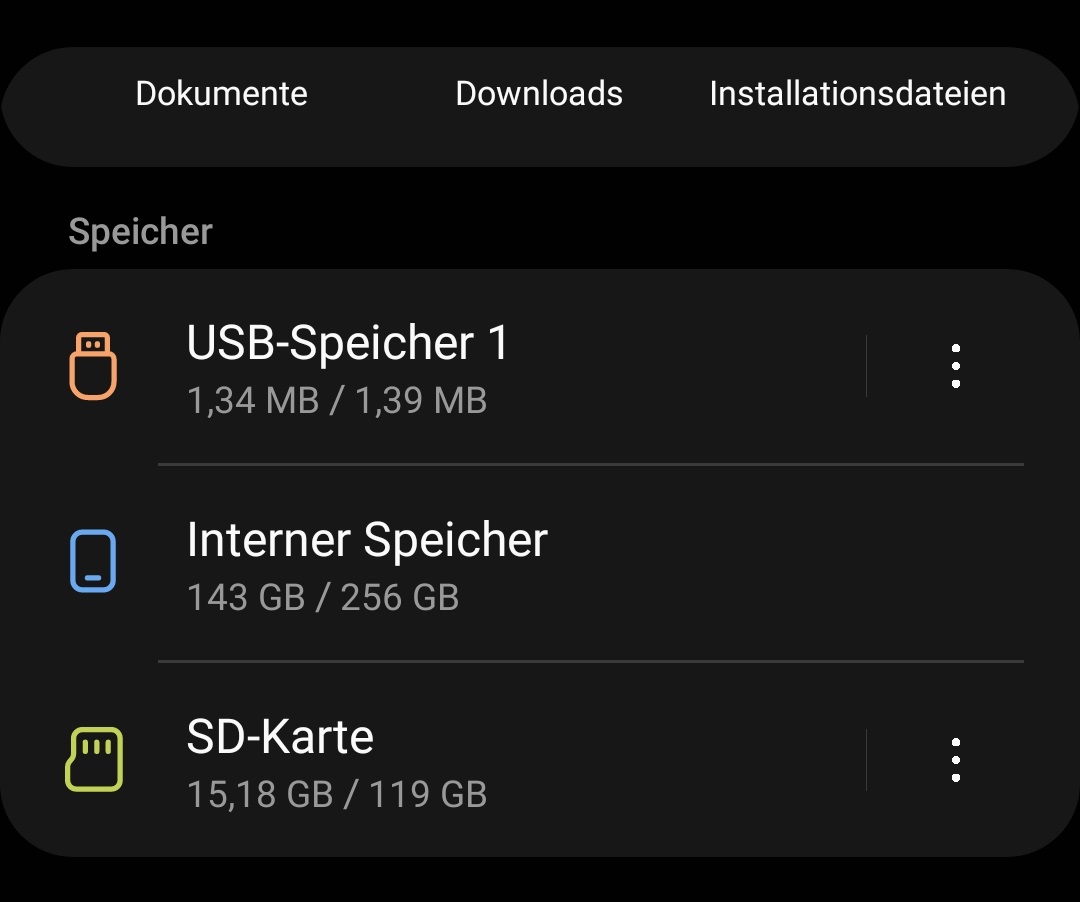The image size is (1080, 902).
Task: Tap empty area of Interner Speicher row
Action: coord(758,563)
